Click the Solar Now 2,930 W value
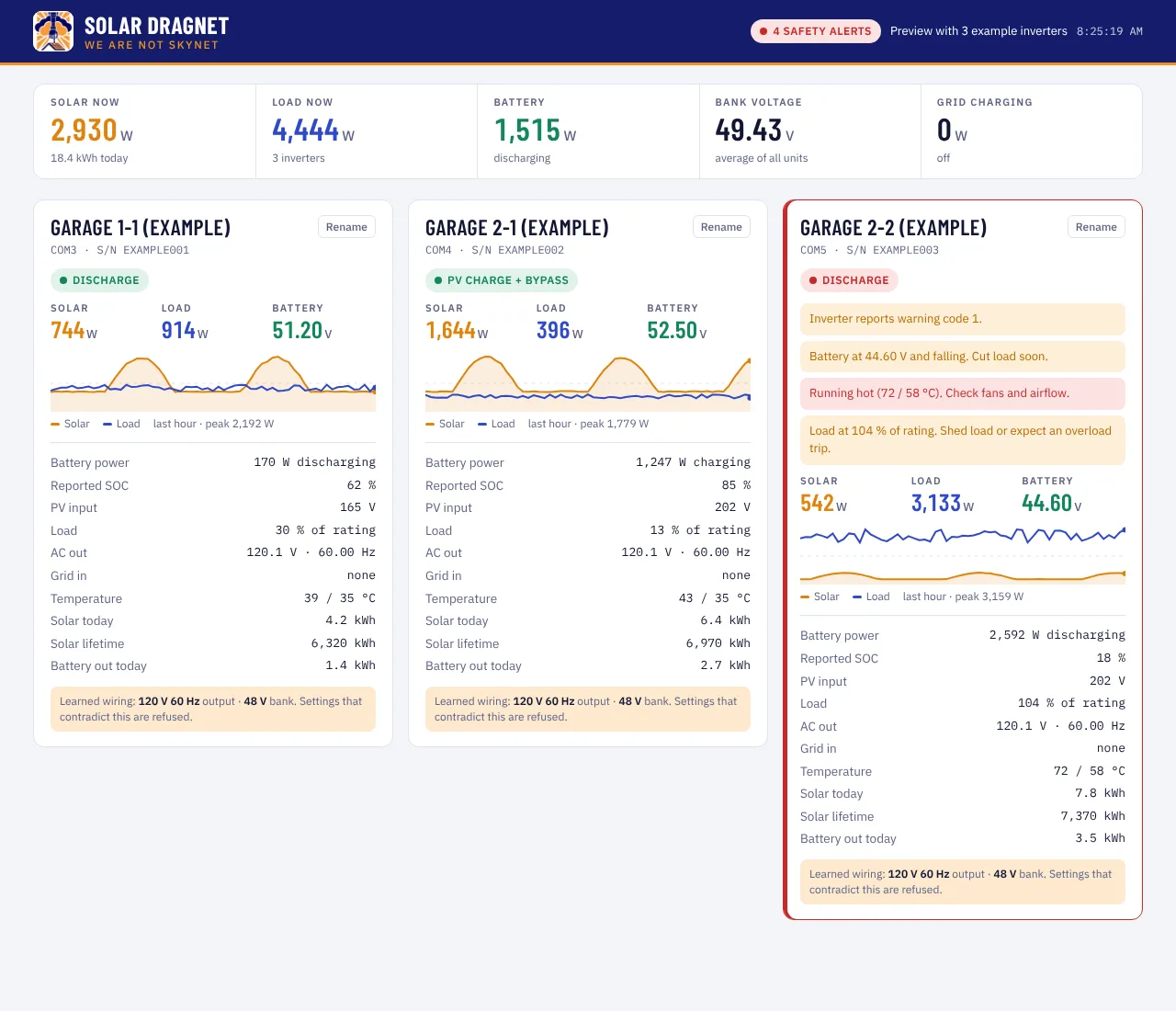 [92, 131]
